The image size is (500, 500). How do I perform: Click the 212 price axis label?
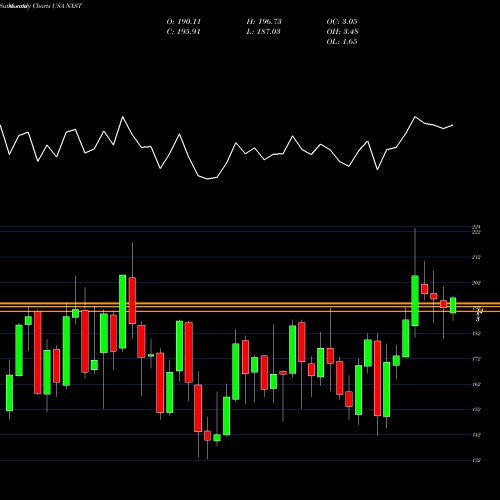click(476, 257)
